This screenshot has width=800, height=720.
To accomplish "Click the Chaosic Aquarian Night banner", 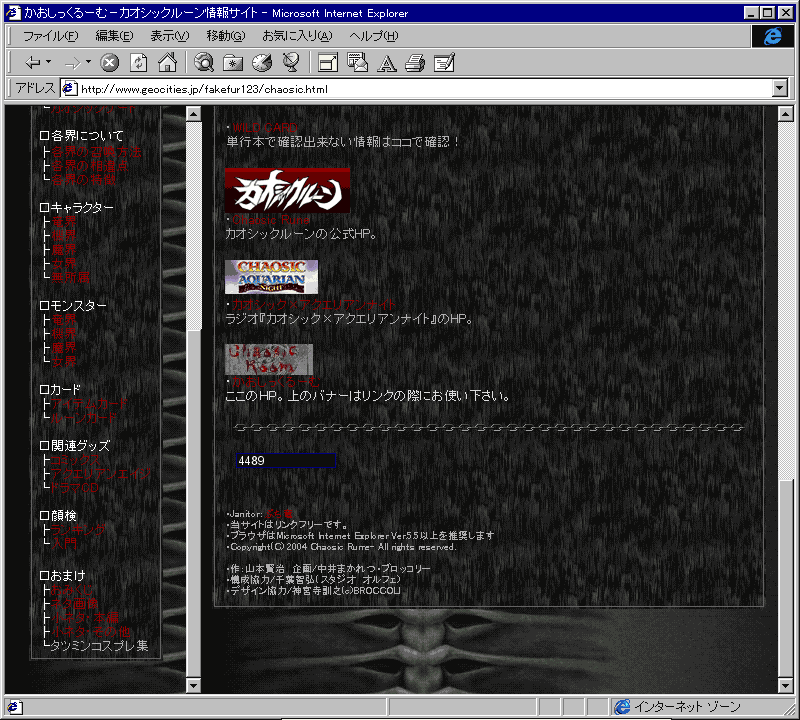I will [271, 277].
